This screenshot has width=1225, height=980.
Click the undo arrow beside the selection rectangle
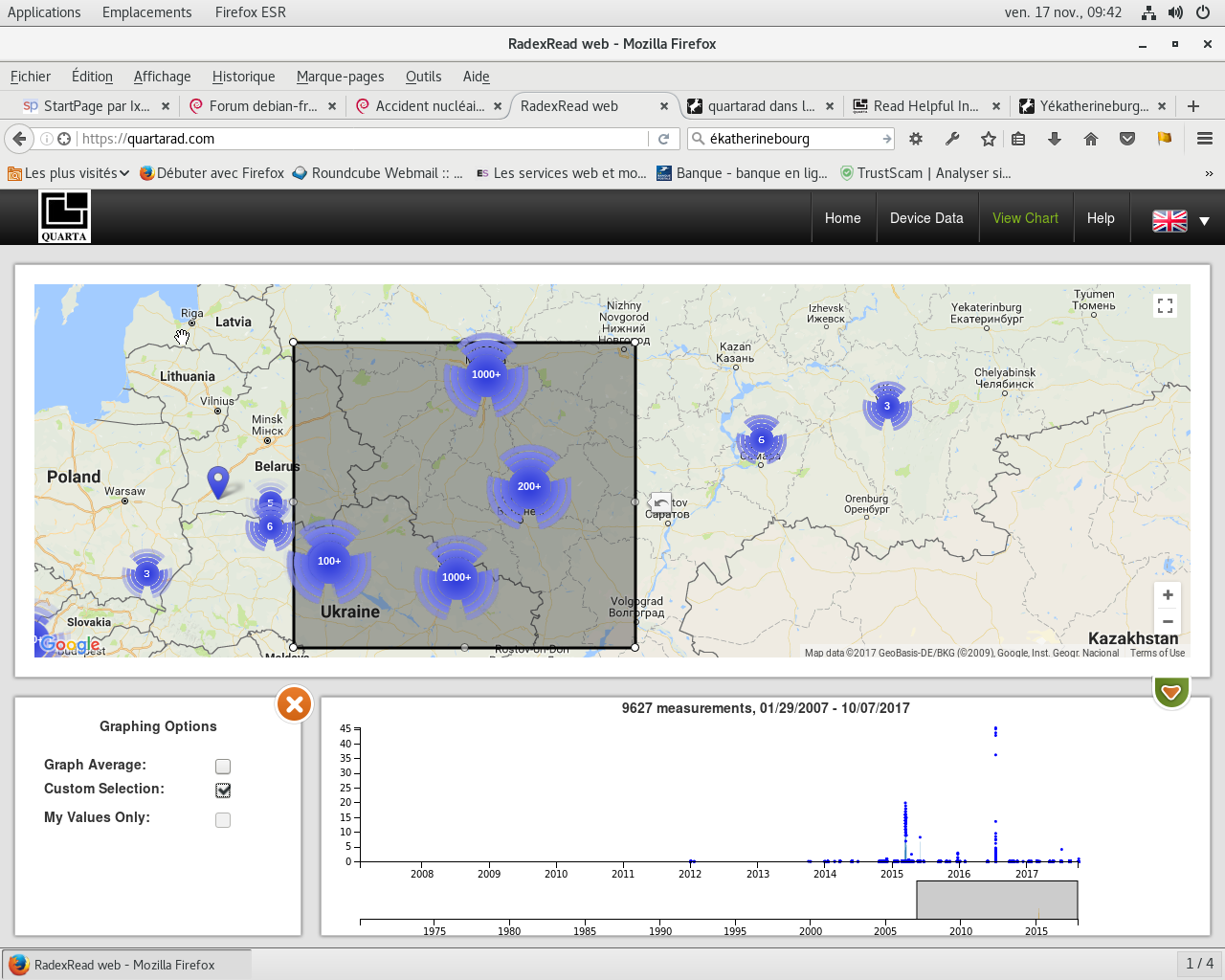[661, 503]
